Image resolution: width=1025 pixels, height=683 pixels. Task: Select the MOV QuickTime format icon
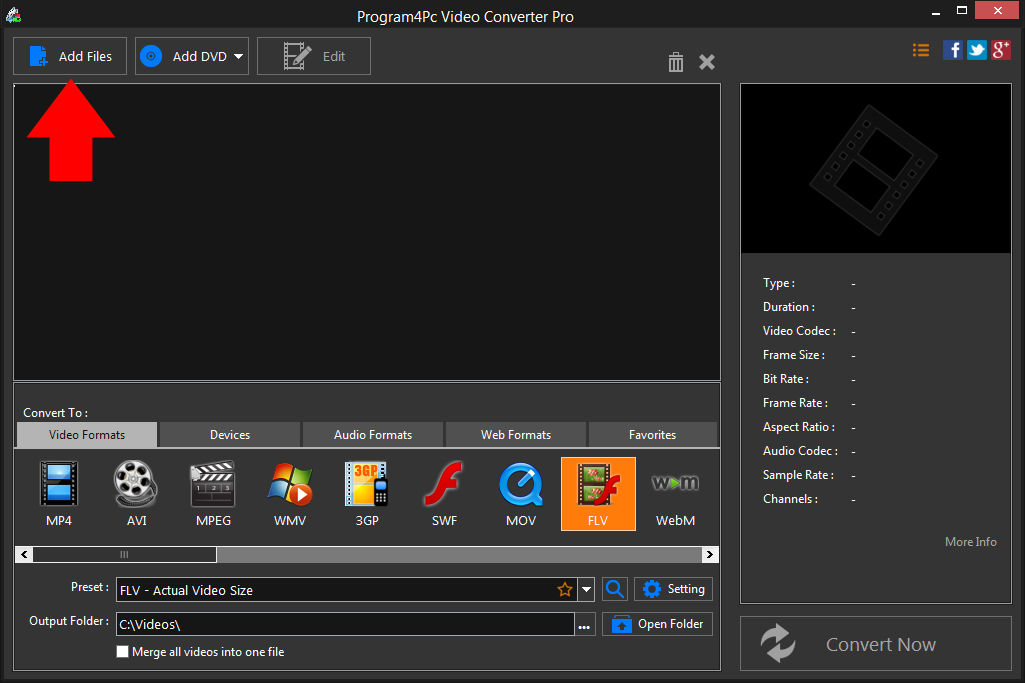[x=521, y=493]
